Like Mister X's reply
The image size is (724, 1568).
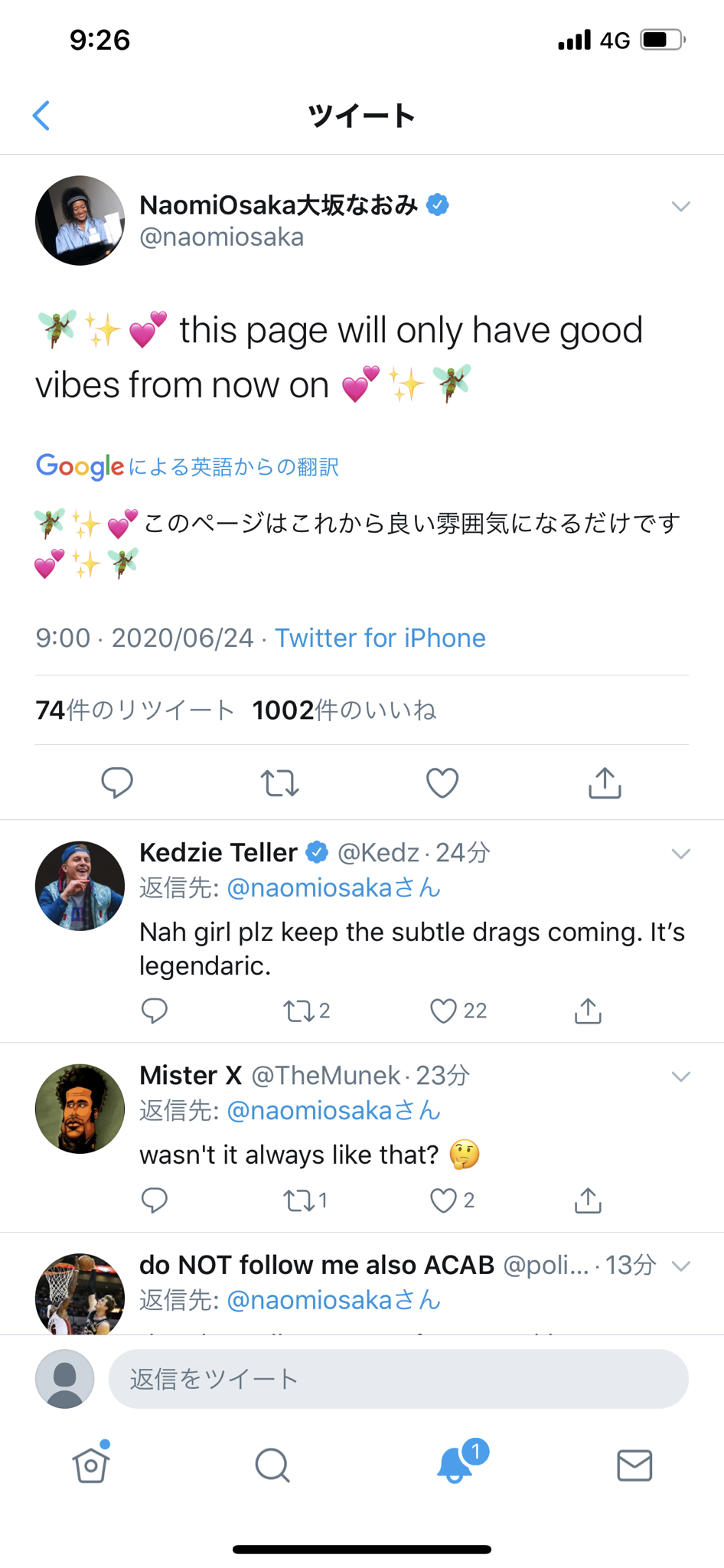pyautogui.click(x=444, y=1200)
